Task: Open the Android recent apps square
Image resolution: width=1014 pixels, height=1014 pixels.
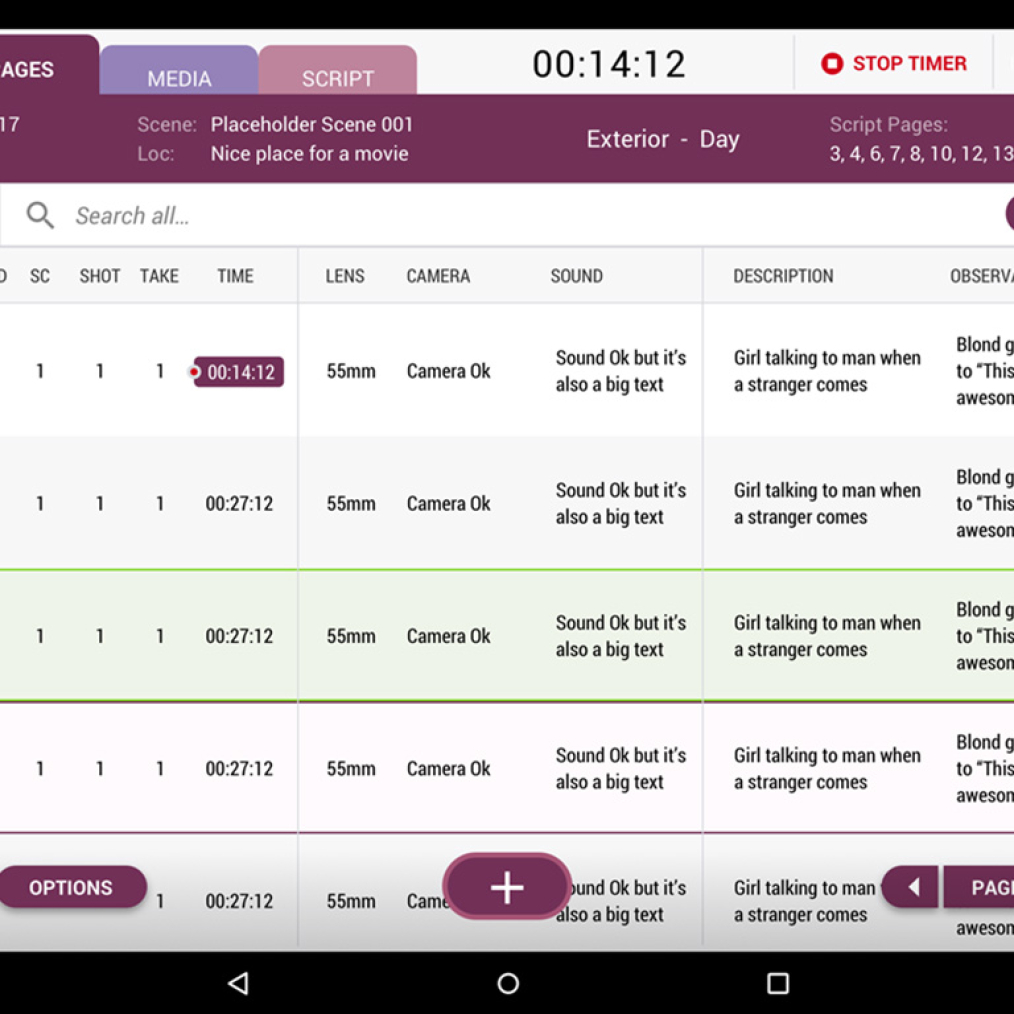Action: pos(777,983)
